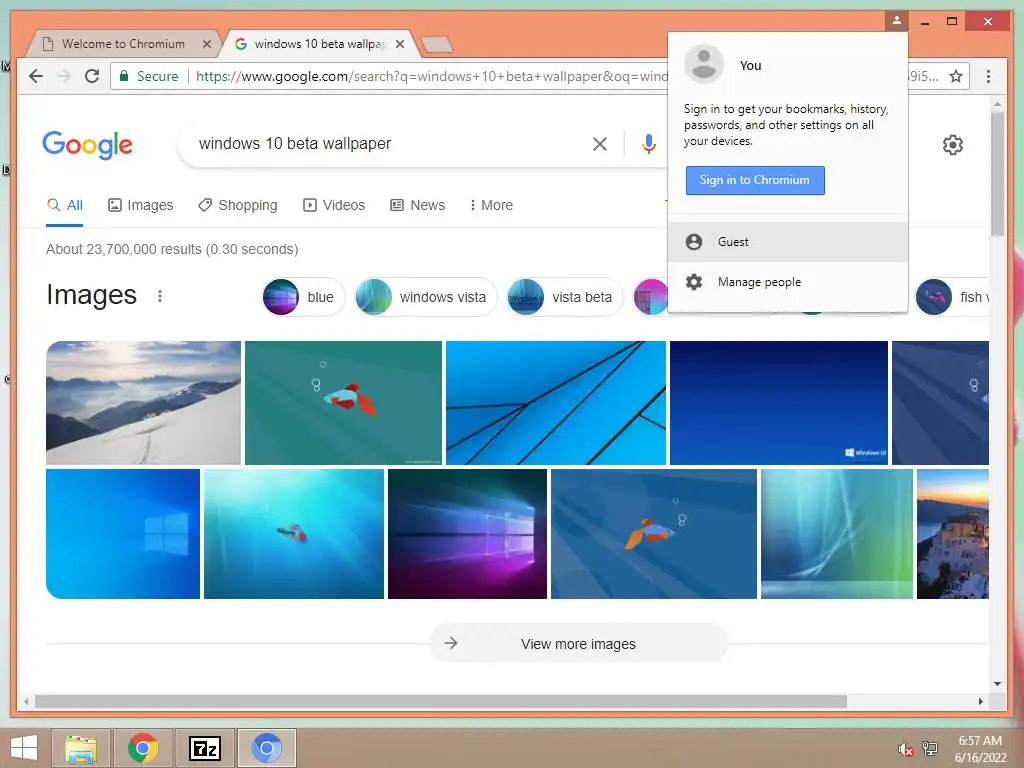Reload the page with the refresh icon
Screen dimensions: 1024x768
[92, 76]
